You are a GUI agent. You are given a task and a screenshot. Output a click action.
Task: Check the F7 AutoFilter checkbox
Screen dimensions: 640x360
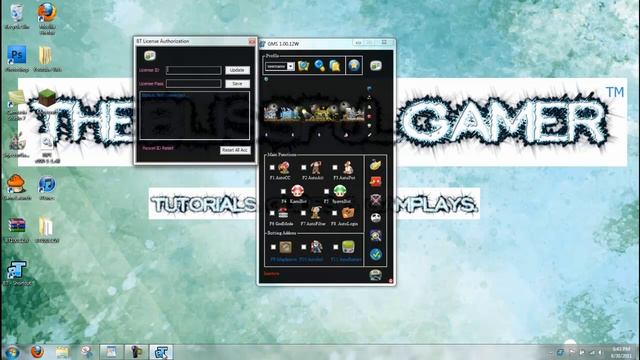[x=304, y=213]
